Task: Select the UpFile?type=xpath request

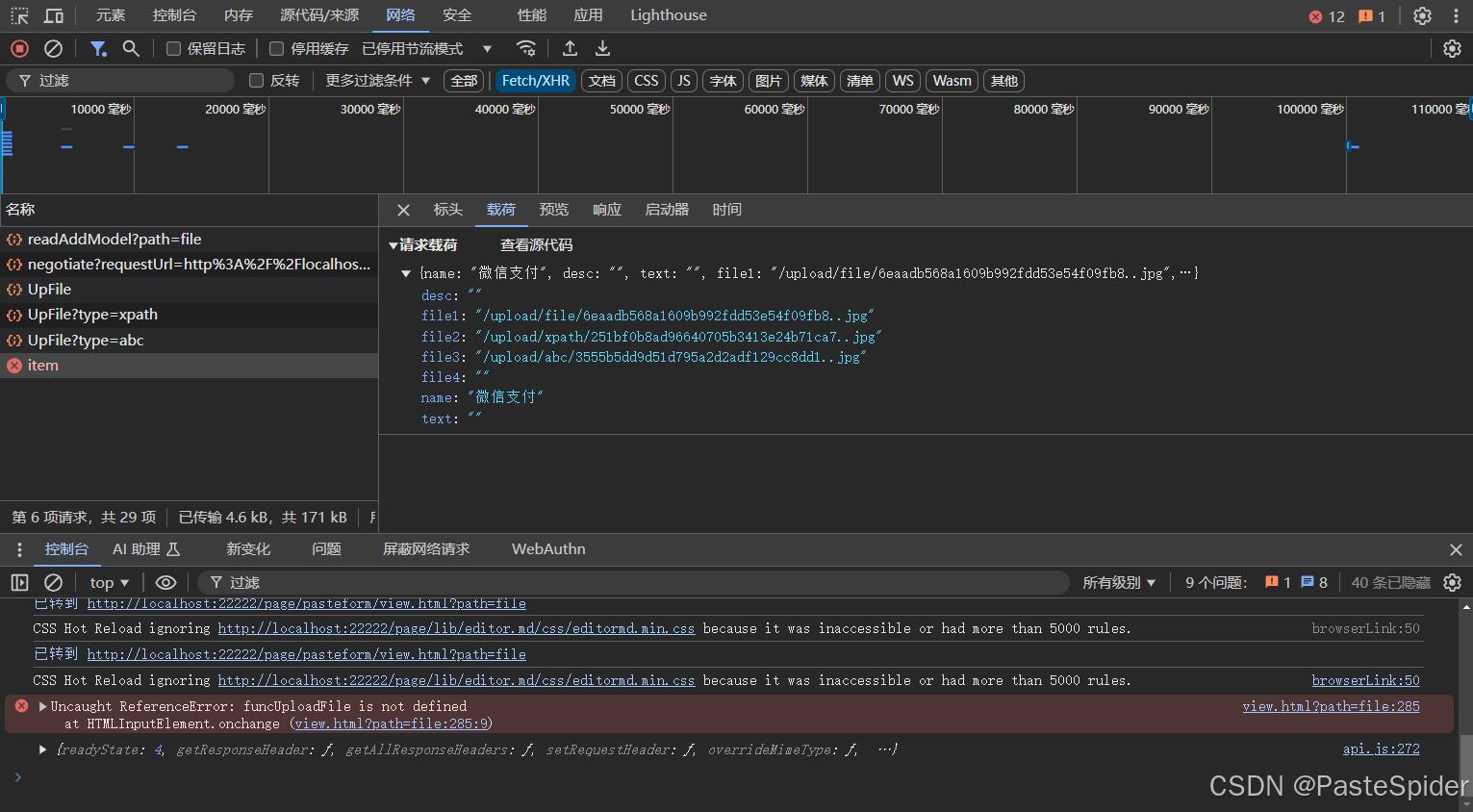Action: click(x=189, y=315)
